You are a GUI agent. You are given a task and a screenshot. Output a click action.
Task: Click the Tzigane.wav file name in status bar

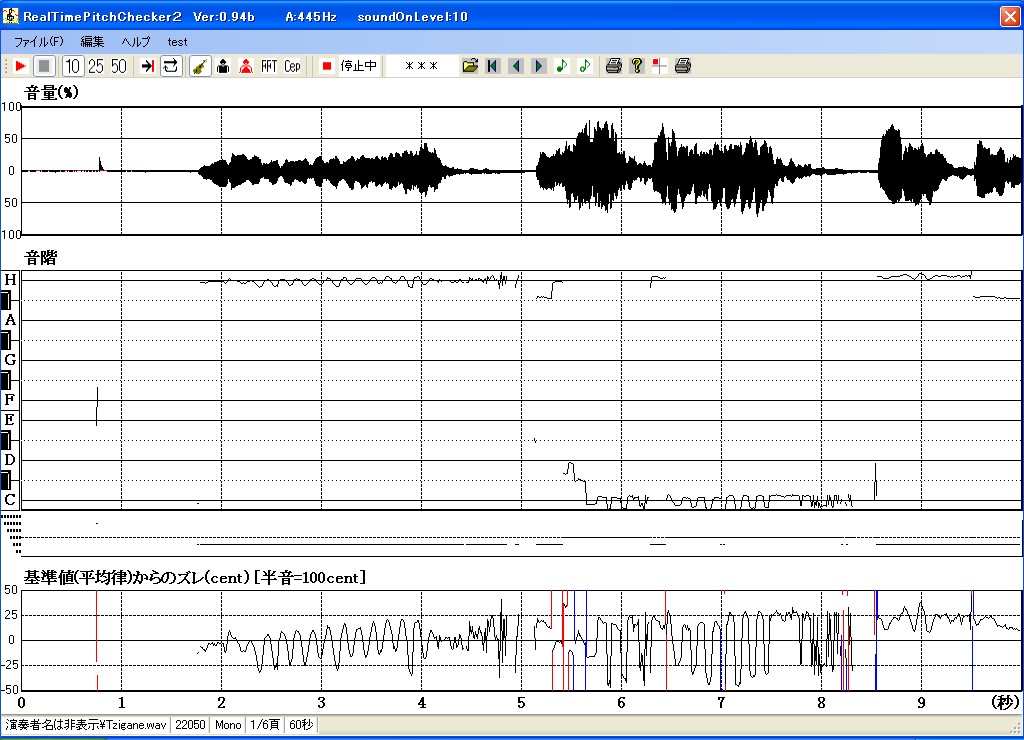tap(87, 725)
